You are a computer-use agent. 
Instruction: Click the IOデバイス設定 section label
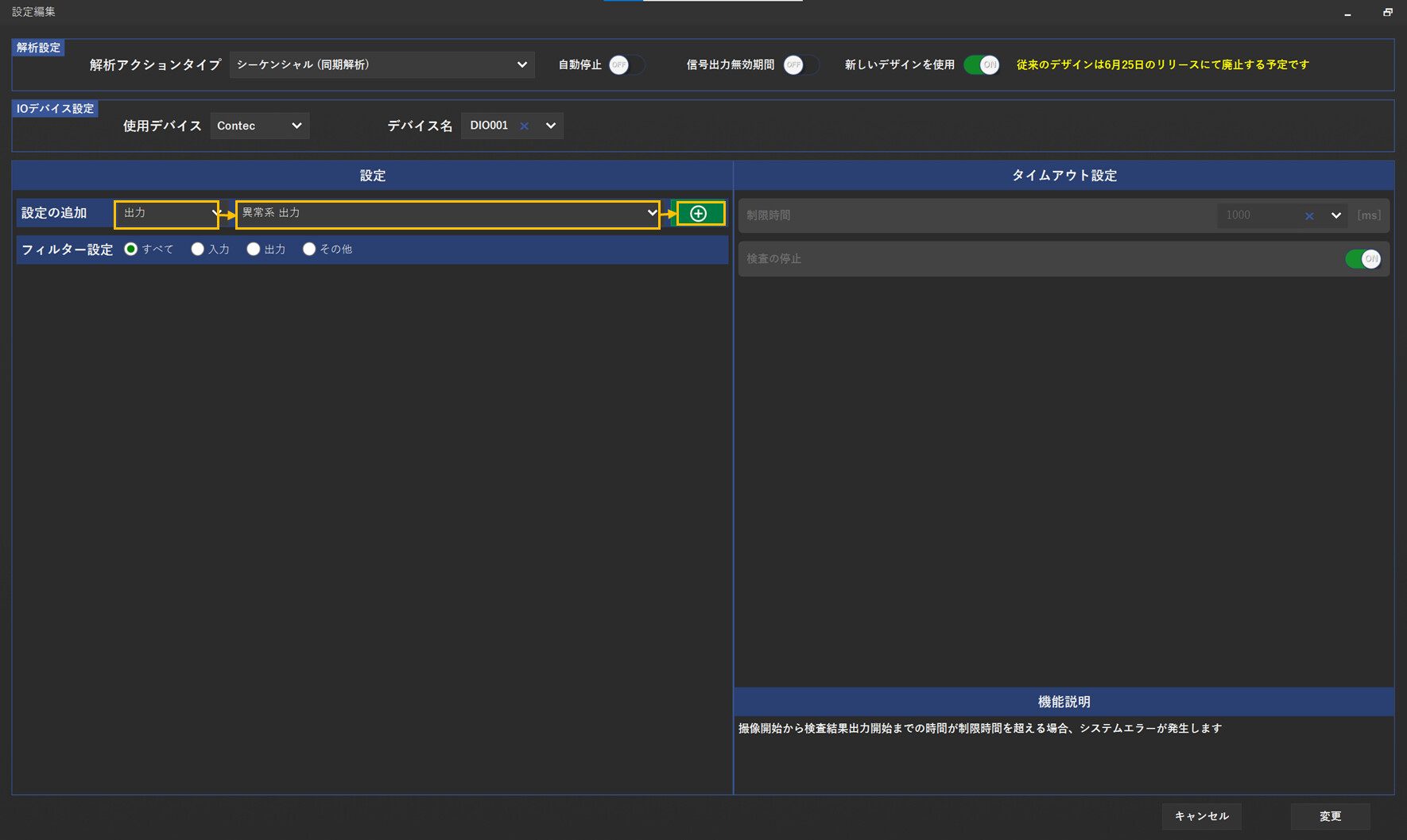55,108
